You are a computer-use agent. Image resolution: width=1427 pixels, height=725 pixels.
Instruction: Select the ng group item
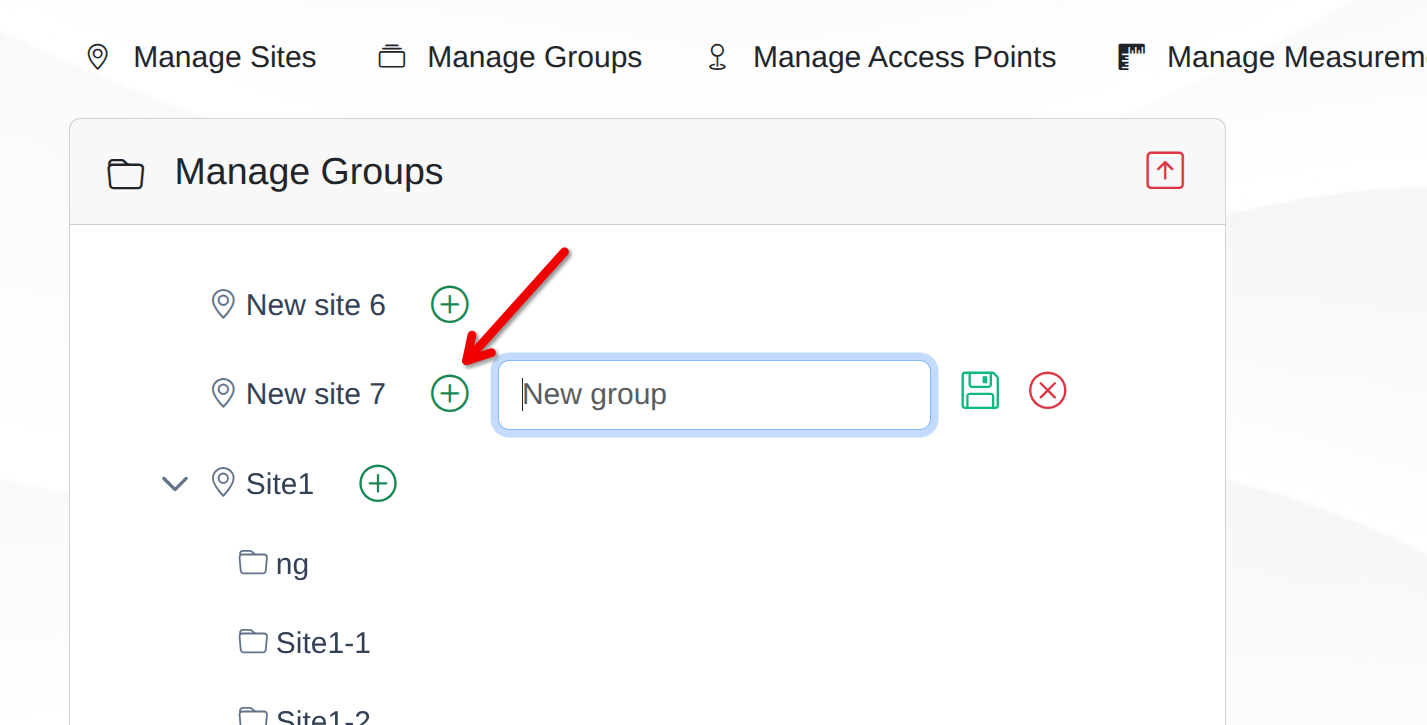tap(292, 564)
